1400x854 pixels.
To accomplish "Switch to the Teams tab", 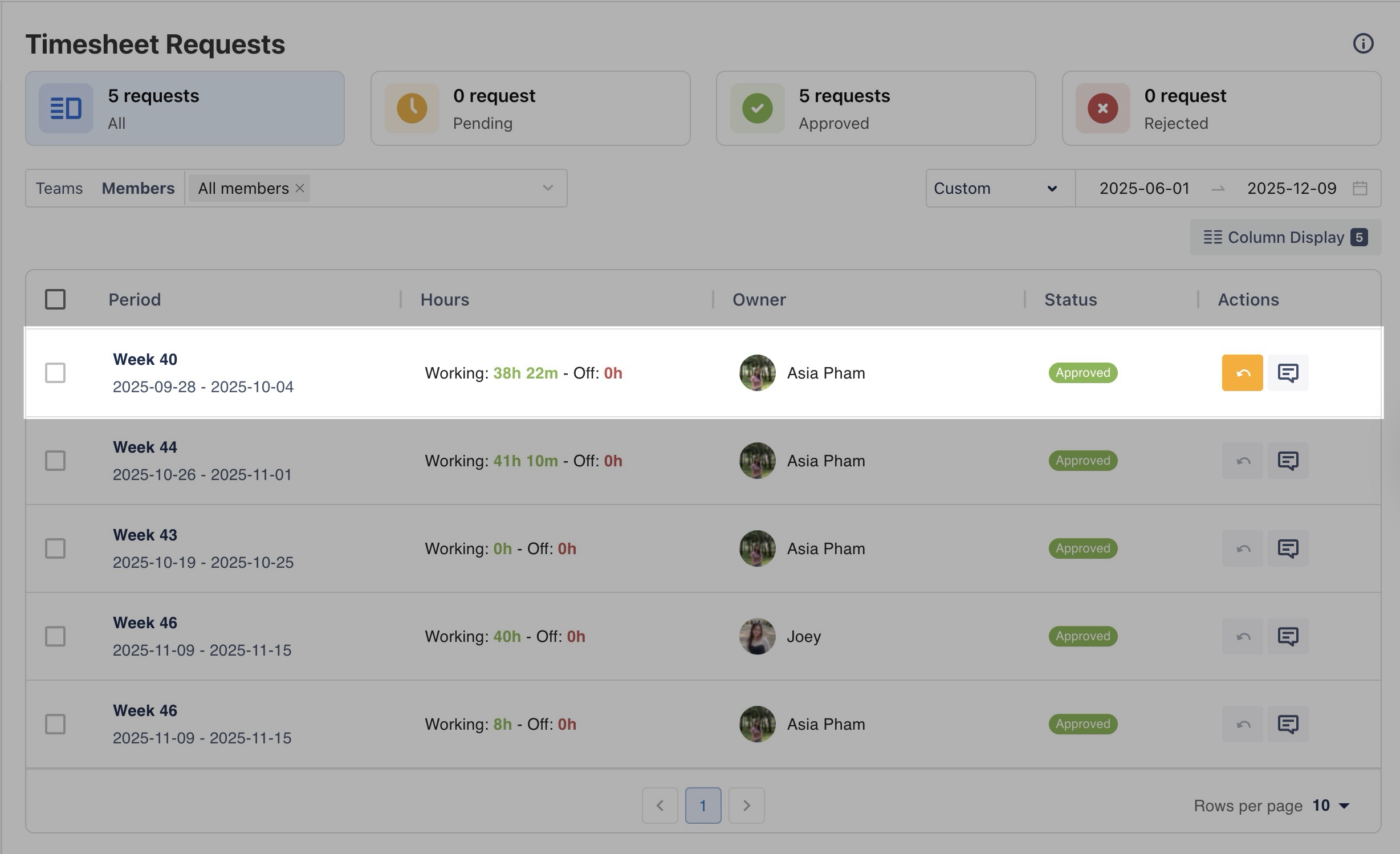I will tap(59, 188).
